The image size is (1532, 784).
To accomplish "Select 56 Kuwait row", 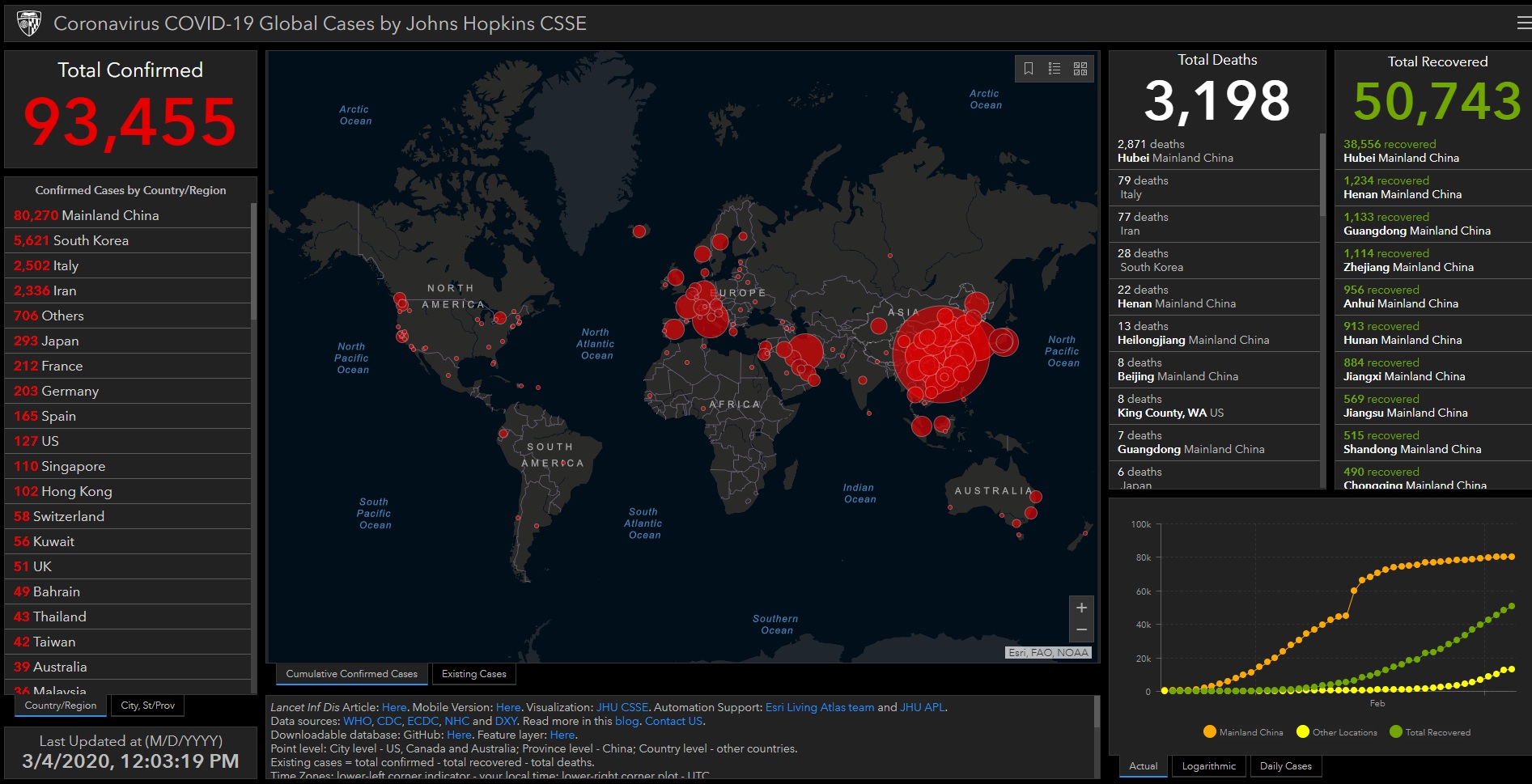I will pyautogui.click(x=128, y=541).
